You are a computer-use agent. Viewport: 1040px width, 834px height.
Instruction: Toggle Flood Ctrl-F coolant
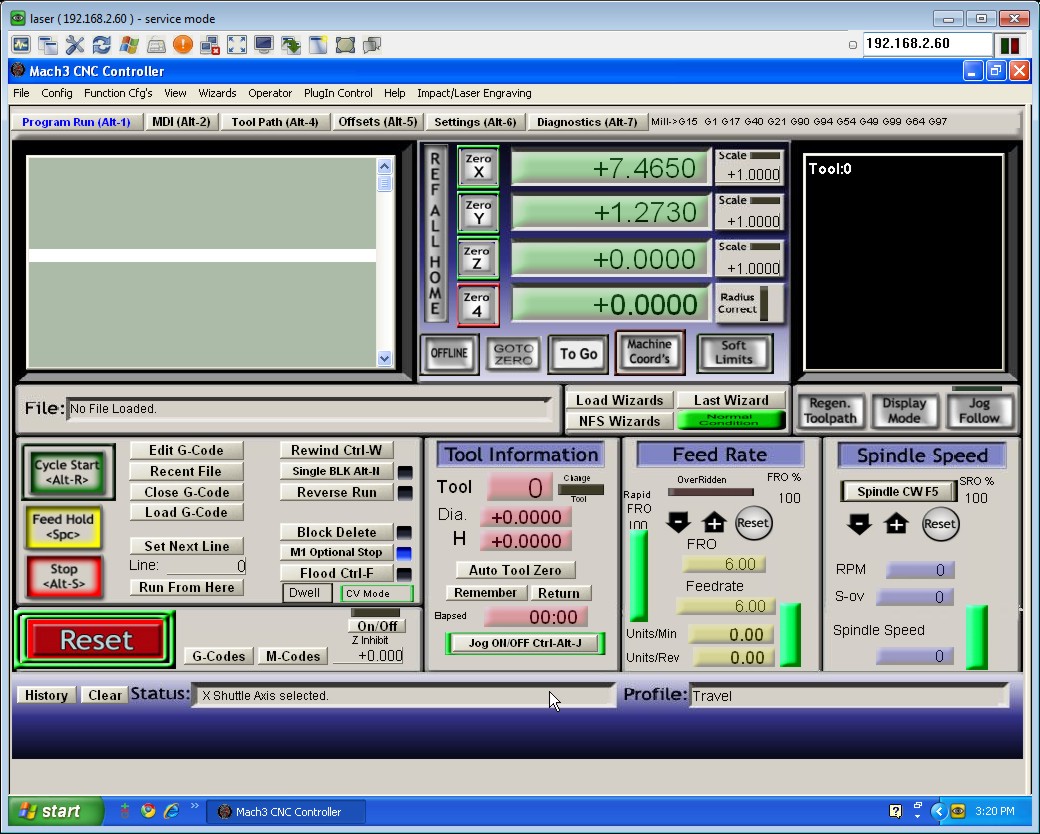click(x=336, y=573)
